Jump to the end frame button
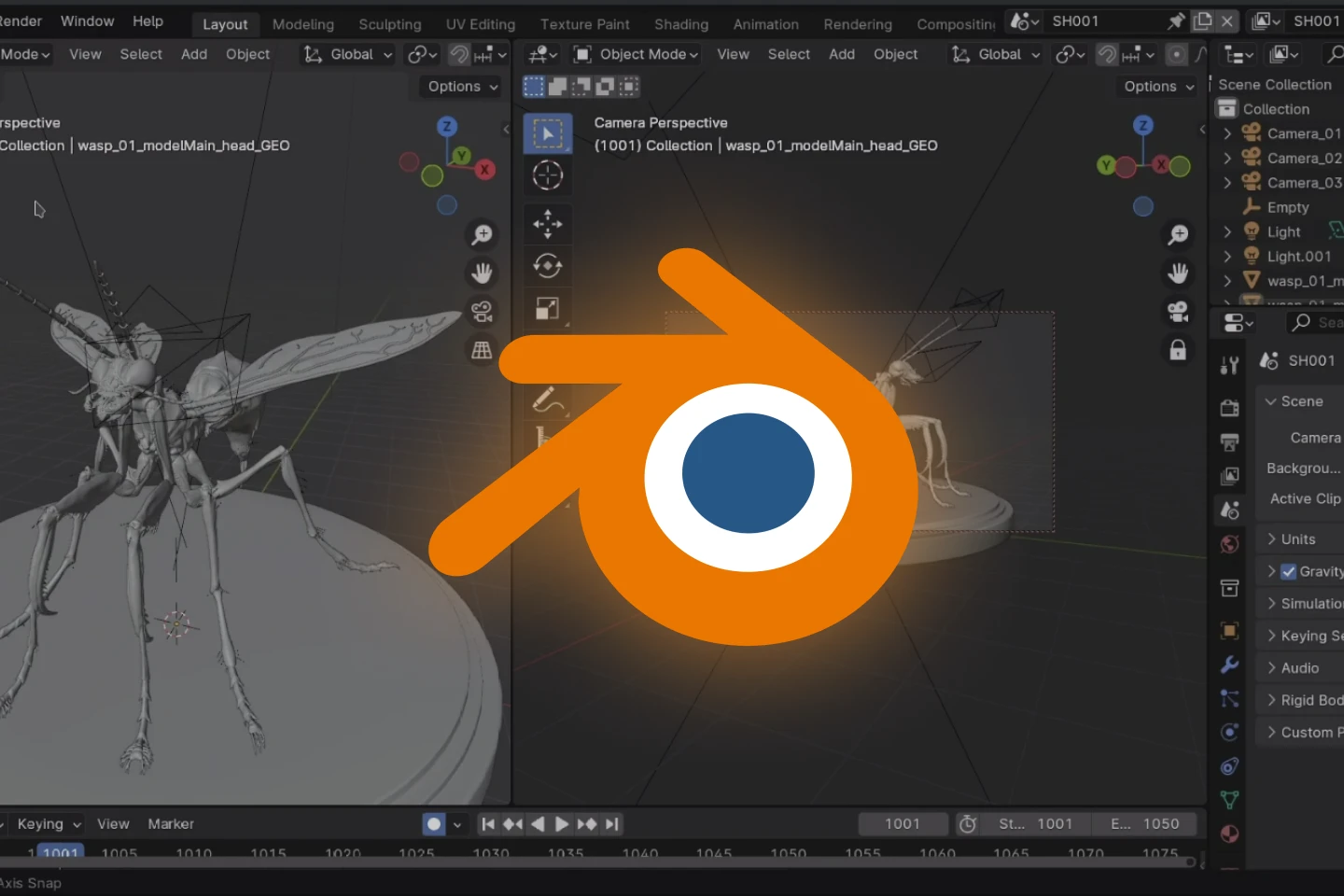This screenshot has width=1344, height=896. [x=611, y=824]
